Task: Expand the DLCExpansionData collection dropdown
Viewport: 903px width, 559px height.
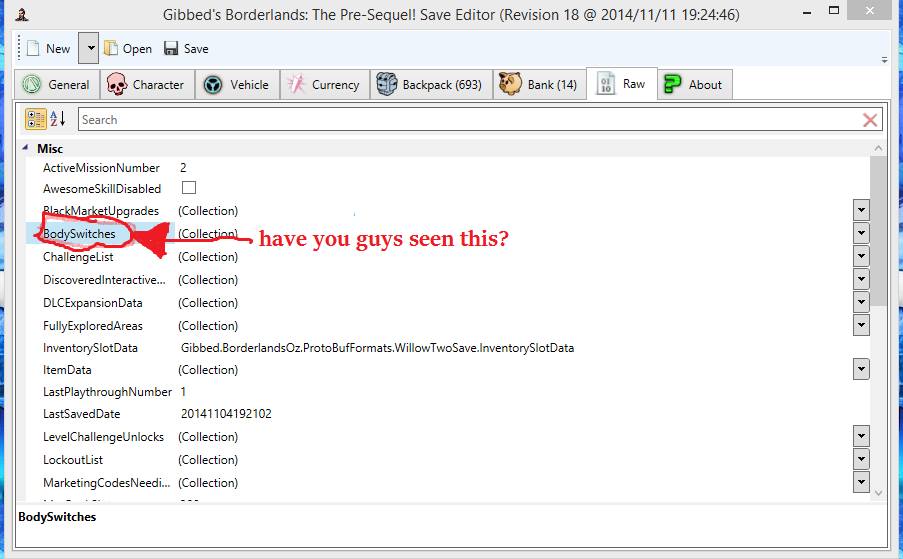Action: [861, 302]
